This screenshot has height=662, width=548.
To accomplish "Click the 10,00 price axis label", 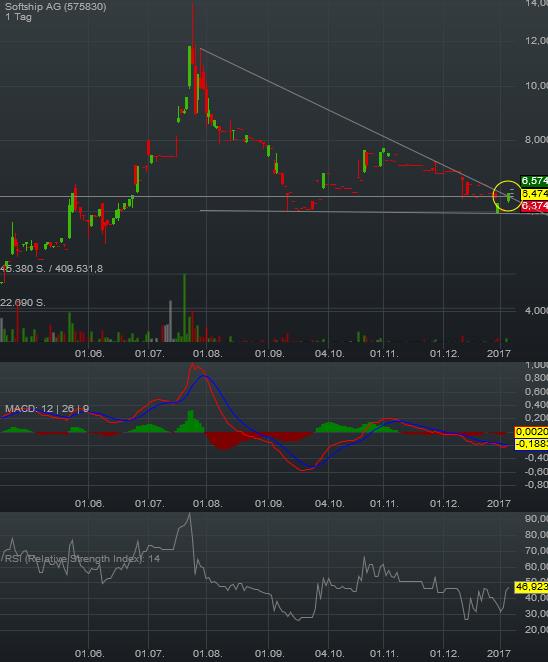I will click(x=536, y=86).
